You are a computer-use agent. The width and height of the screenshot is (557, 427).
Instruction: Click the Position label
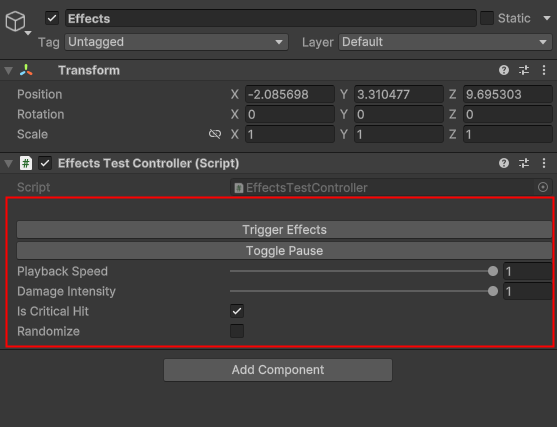39,94
